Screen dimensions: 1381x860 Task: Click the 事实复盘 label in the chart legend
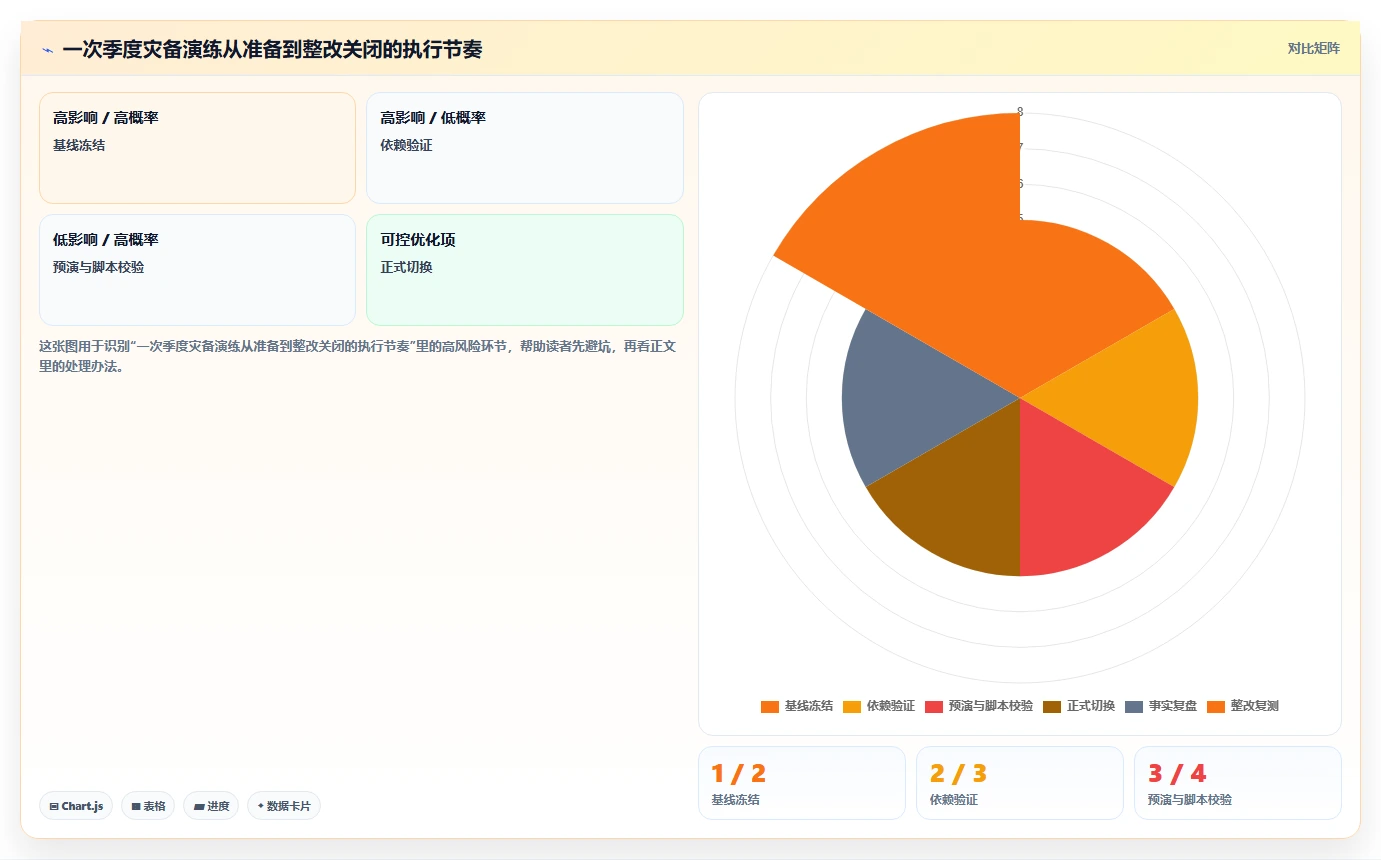click(x=1172, y=706)
